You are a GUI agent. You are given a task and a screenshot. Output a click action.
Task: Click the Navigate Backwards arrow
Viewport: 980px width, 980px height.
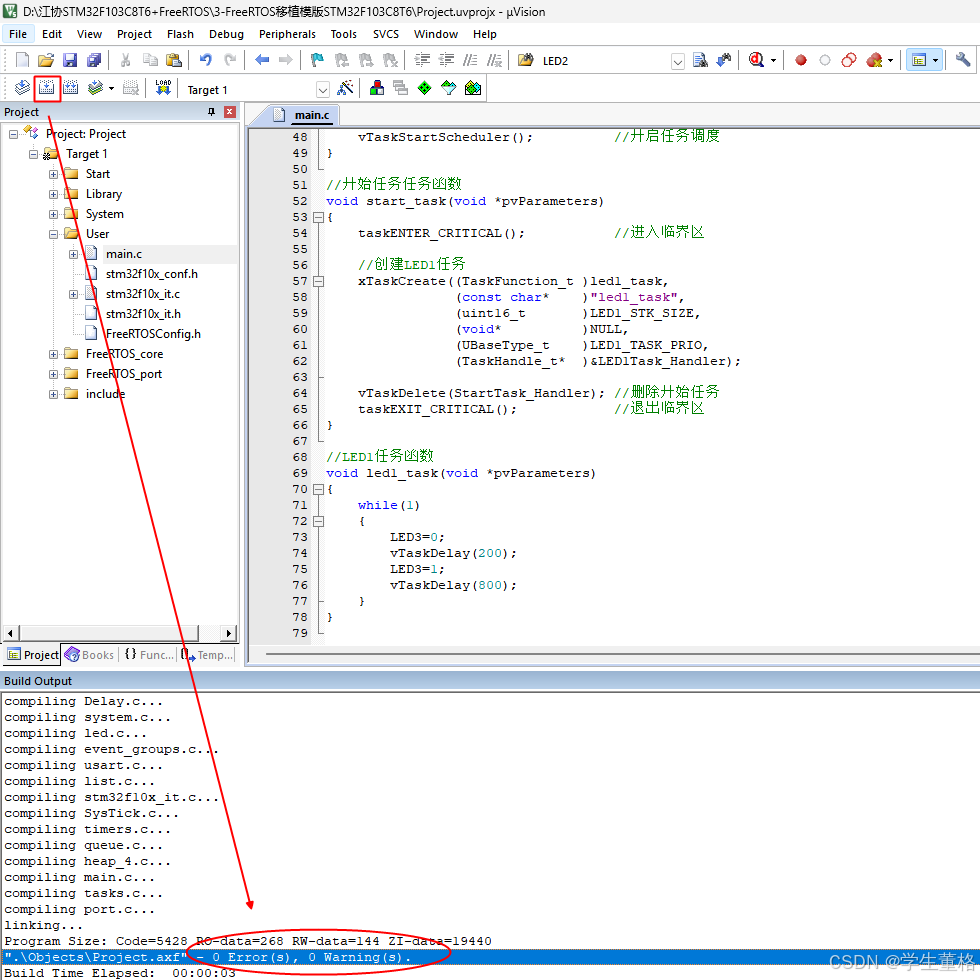coord(262,60)
